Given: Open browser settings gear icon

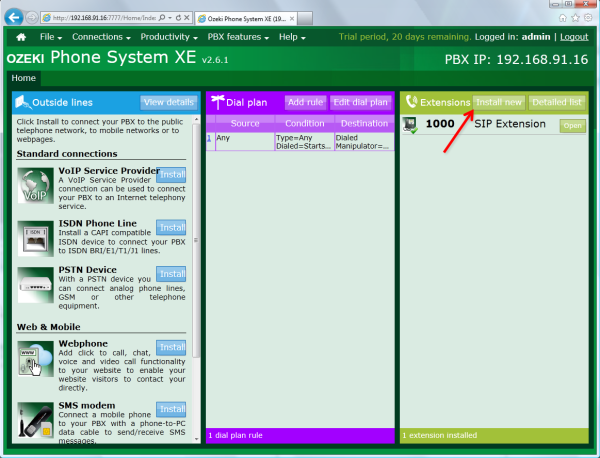Looking at the screenshot, I should [588, 18].
